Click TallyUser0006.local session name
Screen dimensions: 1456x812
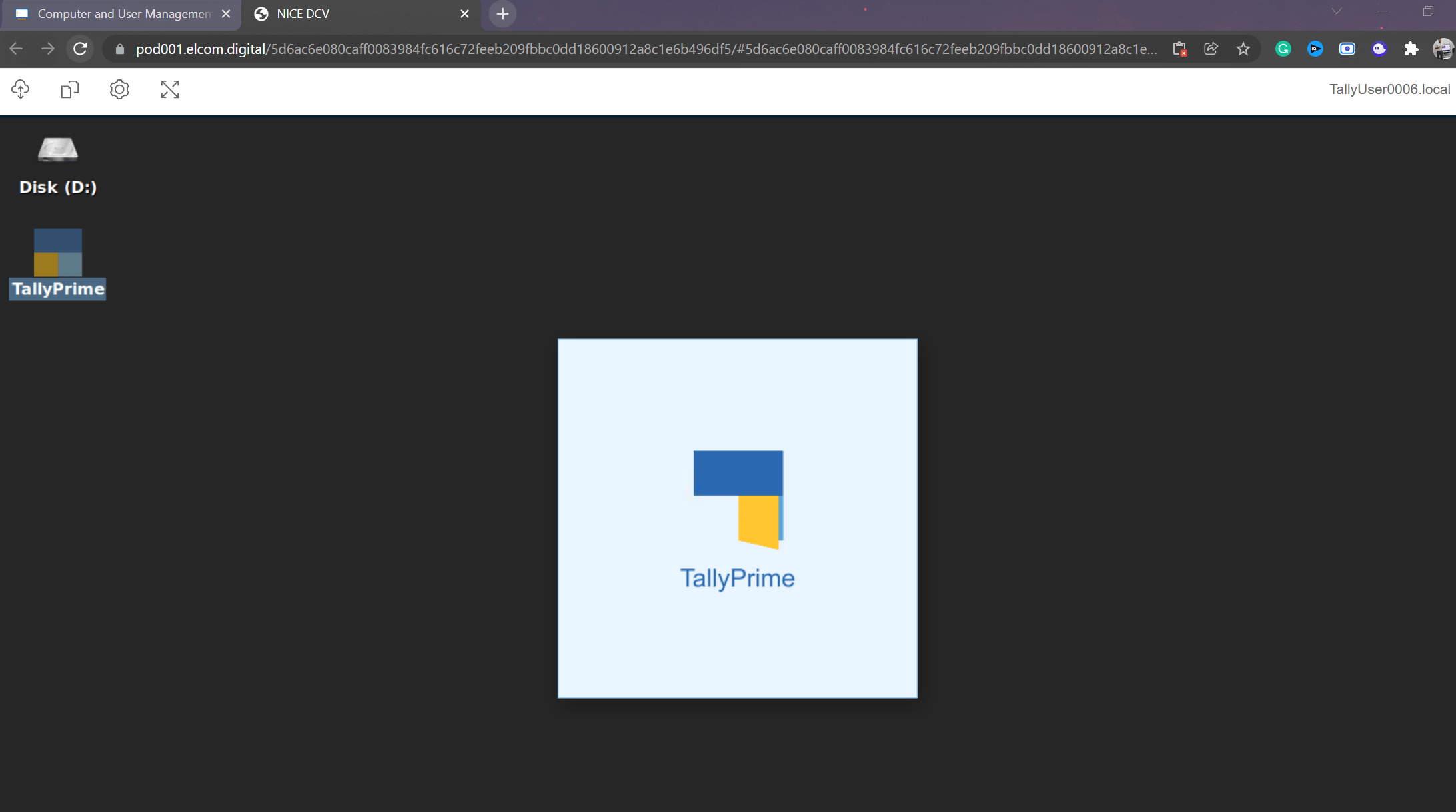tap(1389, 89)
